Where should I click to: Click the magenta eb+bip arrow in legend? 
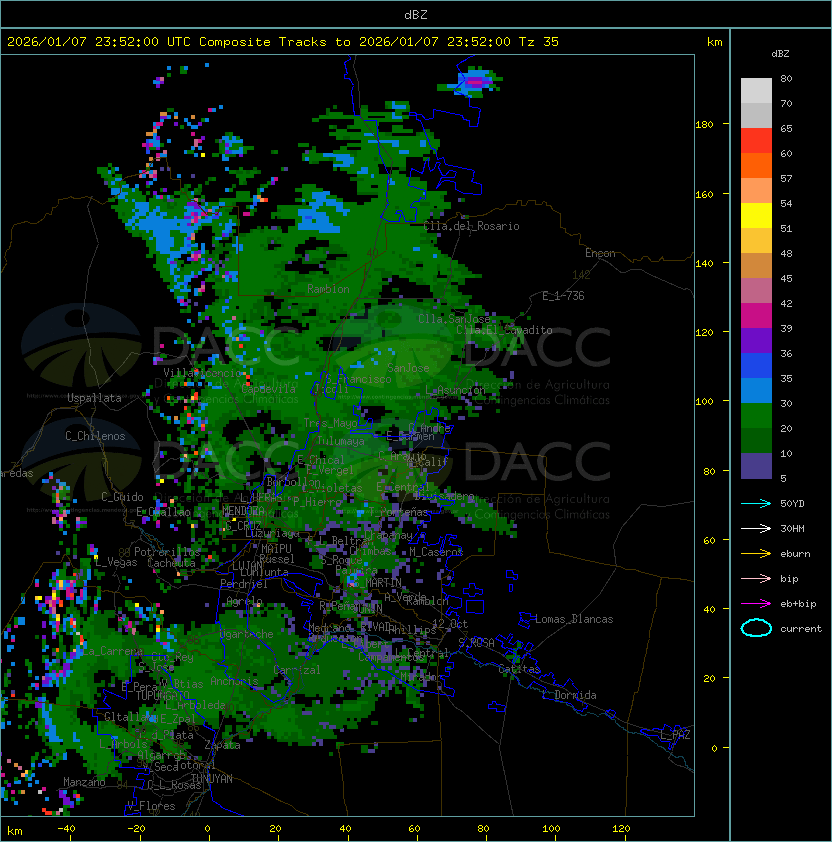pos(756,604)
